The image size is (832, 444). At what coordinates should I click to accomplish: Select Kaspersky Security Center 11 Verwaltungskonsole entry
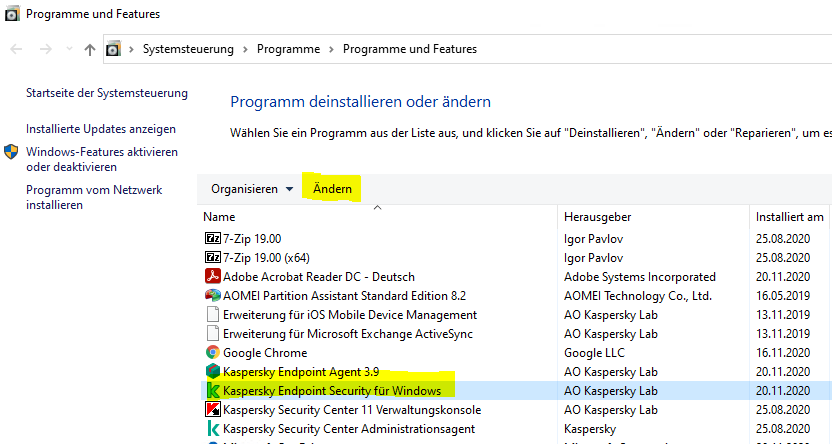point(352,410)
